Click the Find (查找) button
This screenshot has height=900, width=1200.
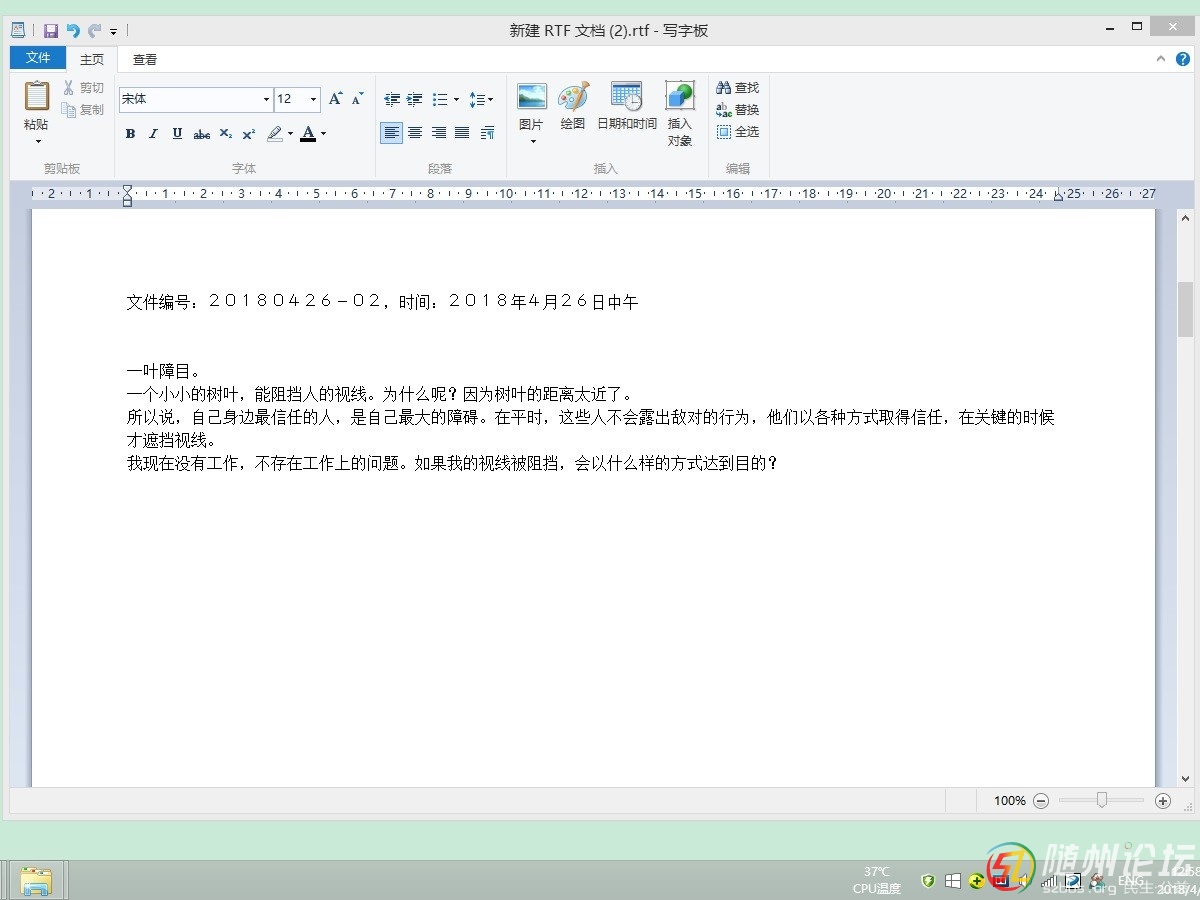pos(738,88)
